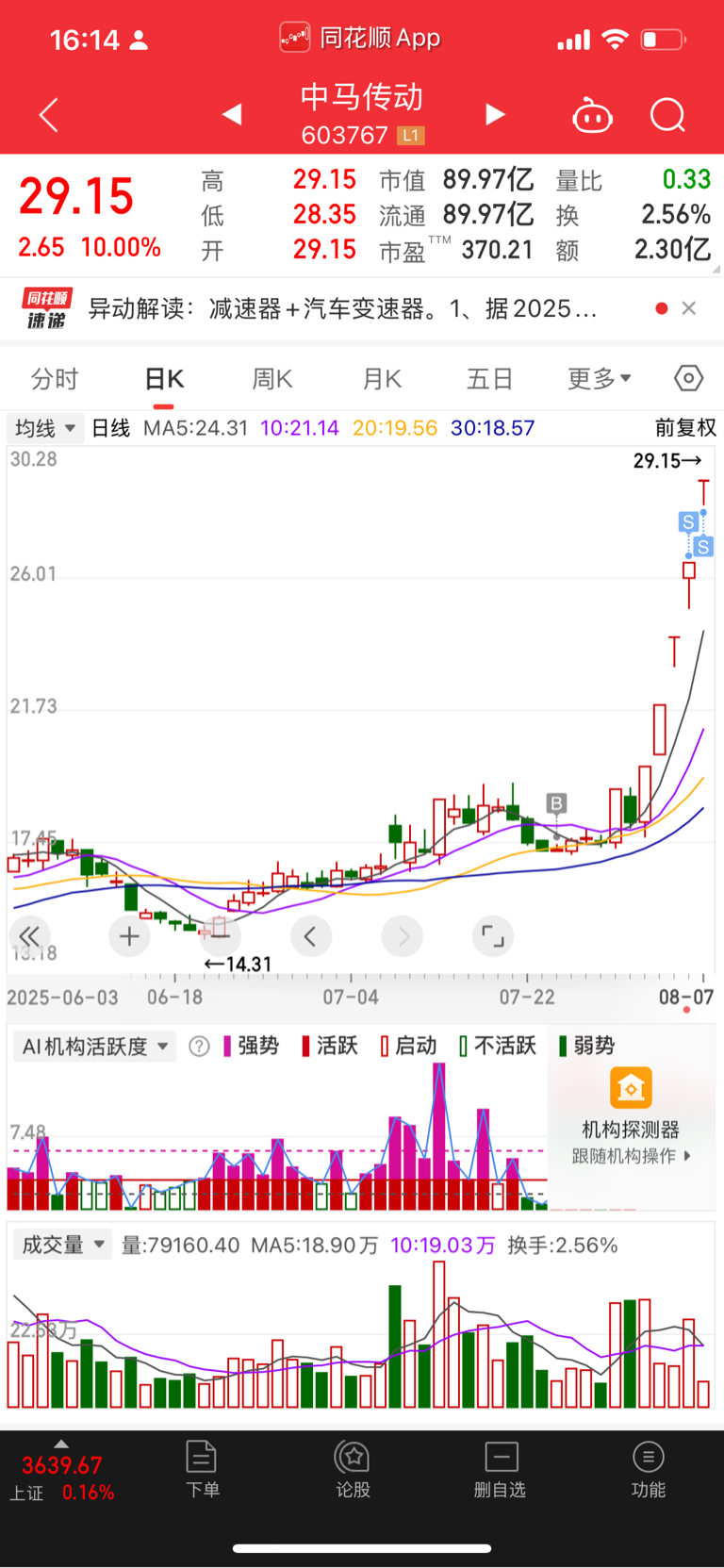
Task: Tap the L1 level badge
Action: pyautogui.click(x=410, y=136)
